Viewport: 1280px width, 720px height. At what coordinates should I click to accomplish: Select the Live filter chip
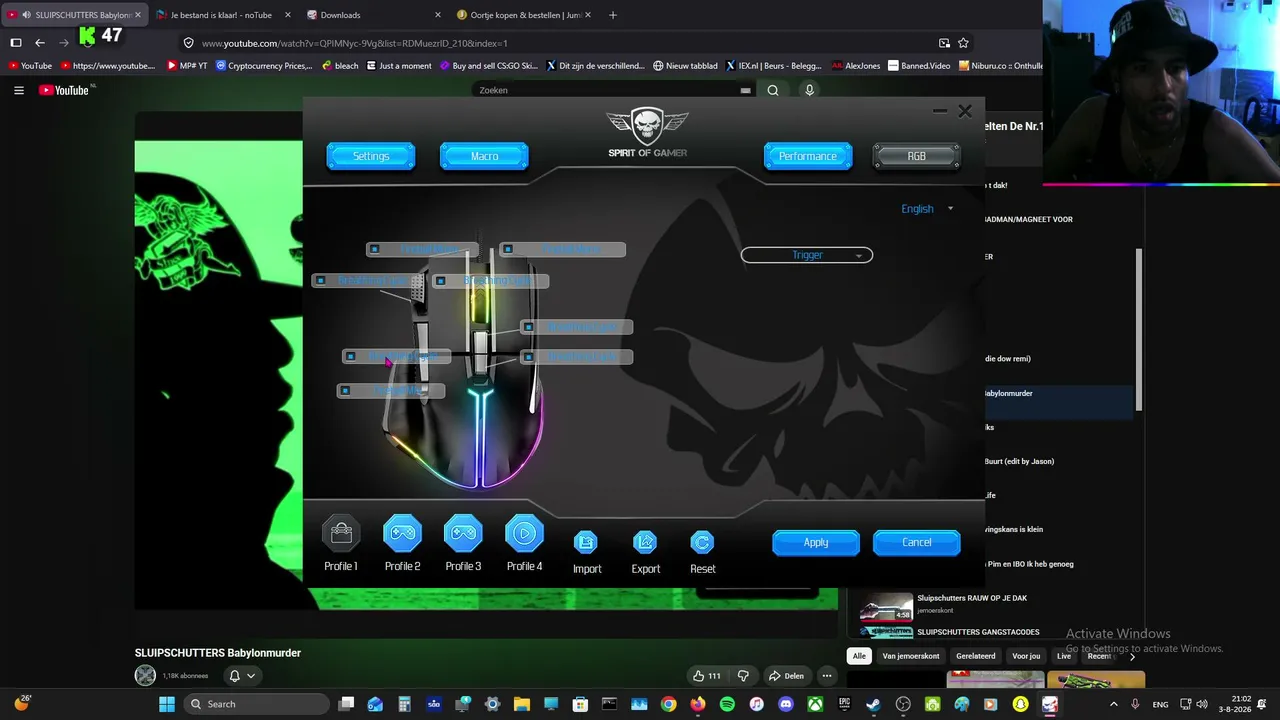[1064, 656]
